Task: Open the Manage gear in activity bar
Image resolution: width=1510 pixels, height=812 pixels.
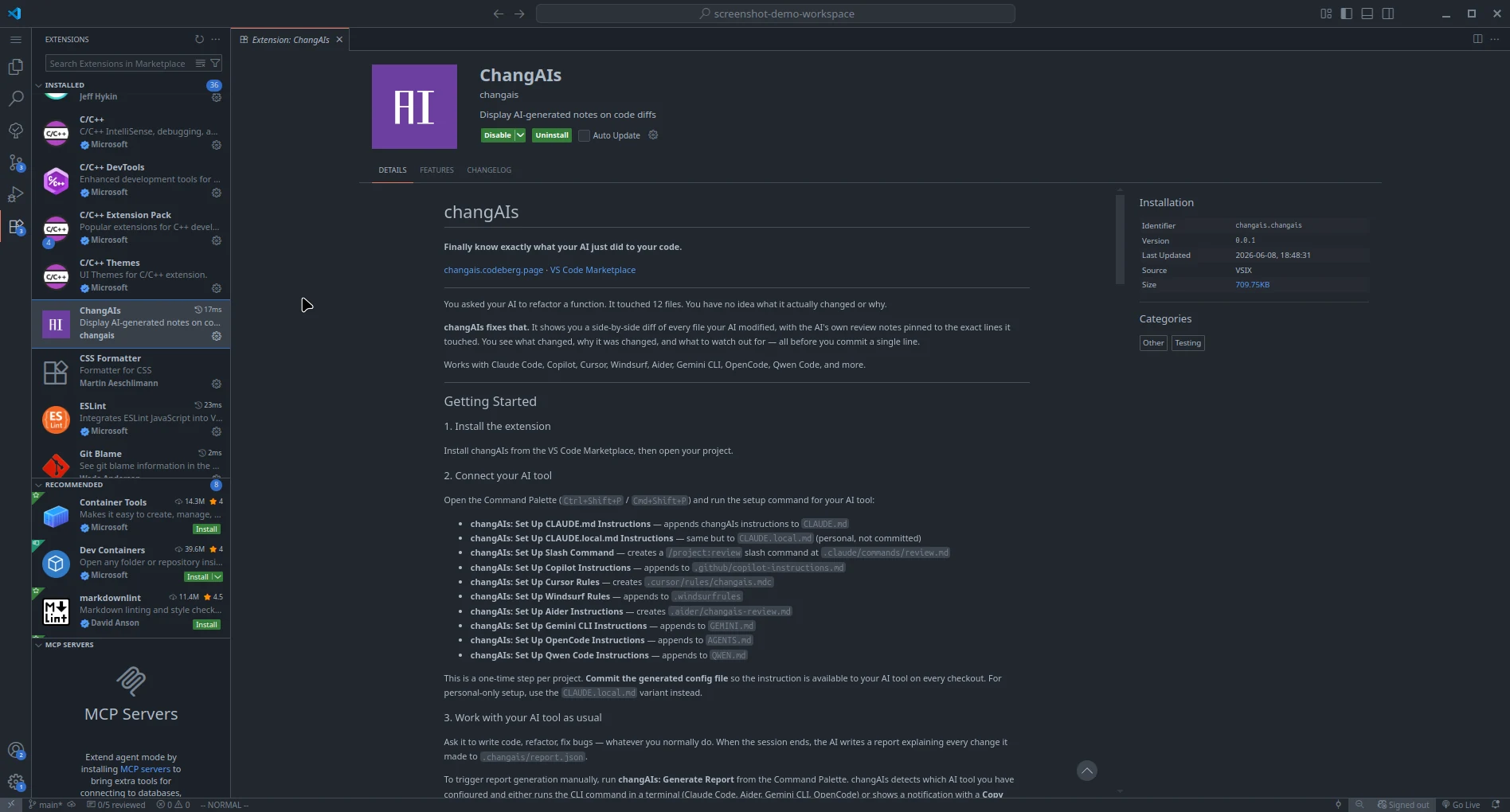Action: tap(15, 782)
